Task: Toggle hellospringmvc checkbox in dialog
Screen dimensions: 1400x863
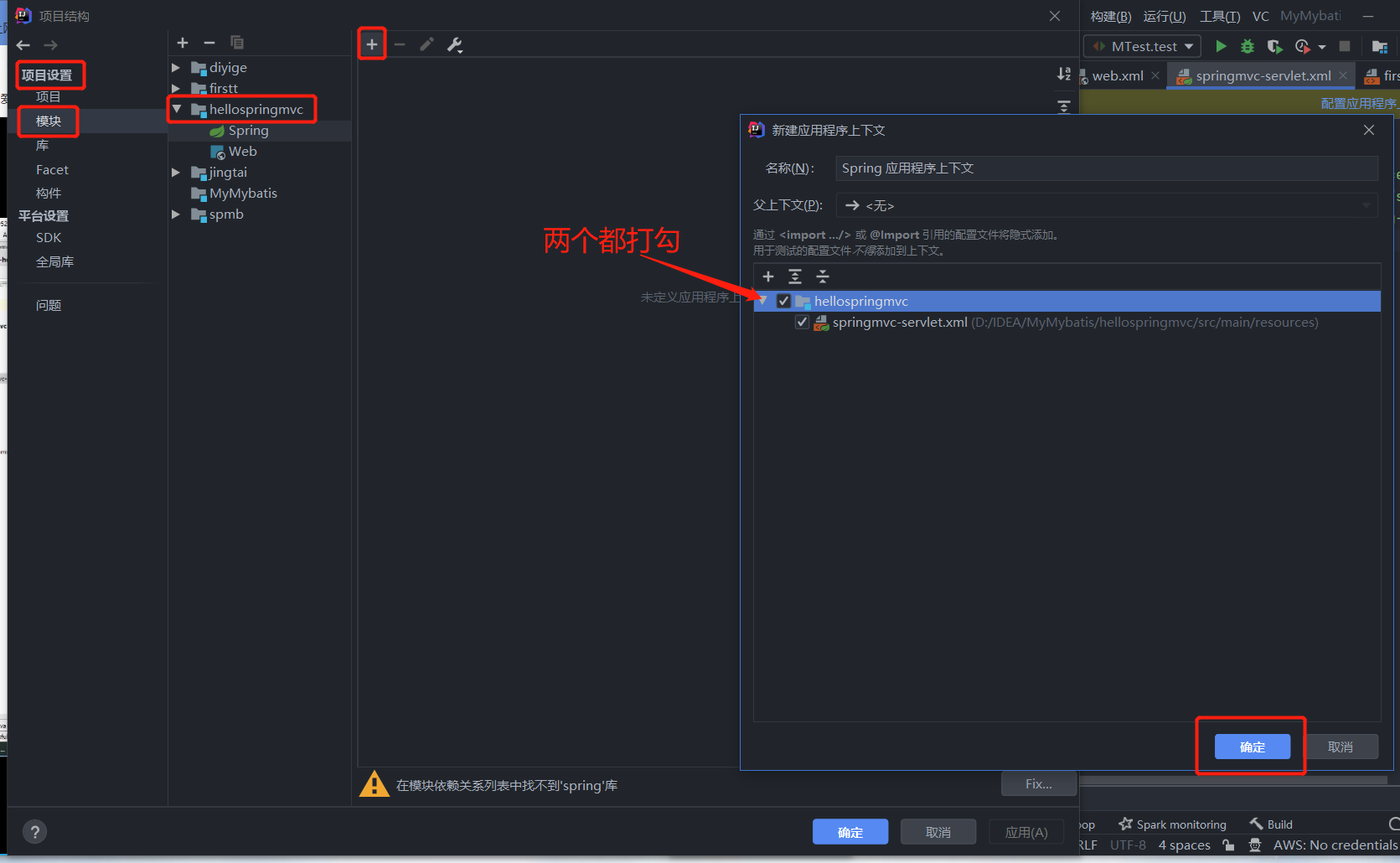Action: point(784,301)
